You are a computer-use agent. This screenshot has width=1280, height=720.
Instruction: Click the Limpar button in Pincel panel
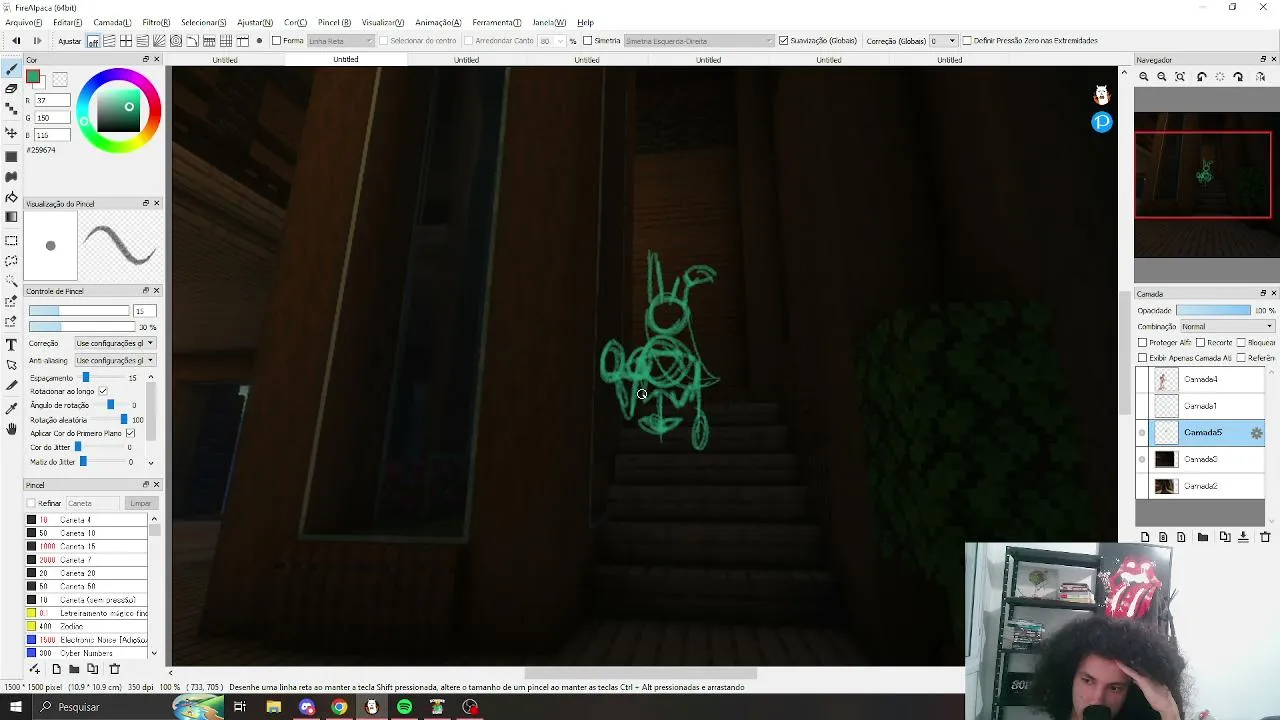[x=140, y=503]
